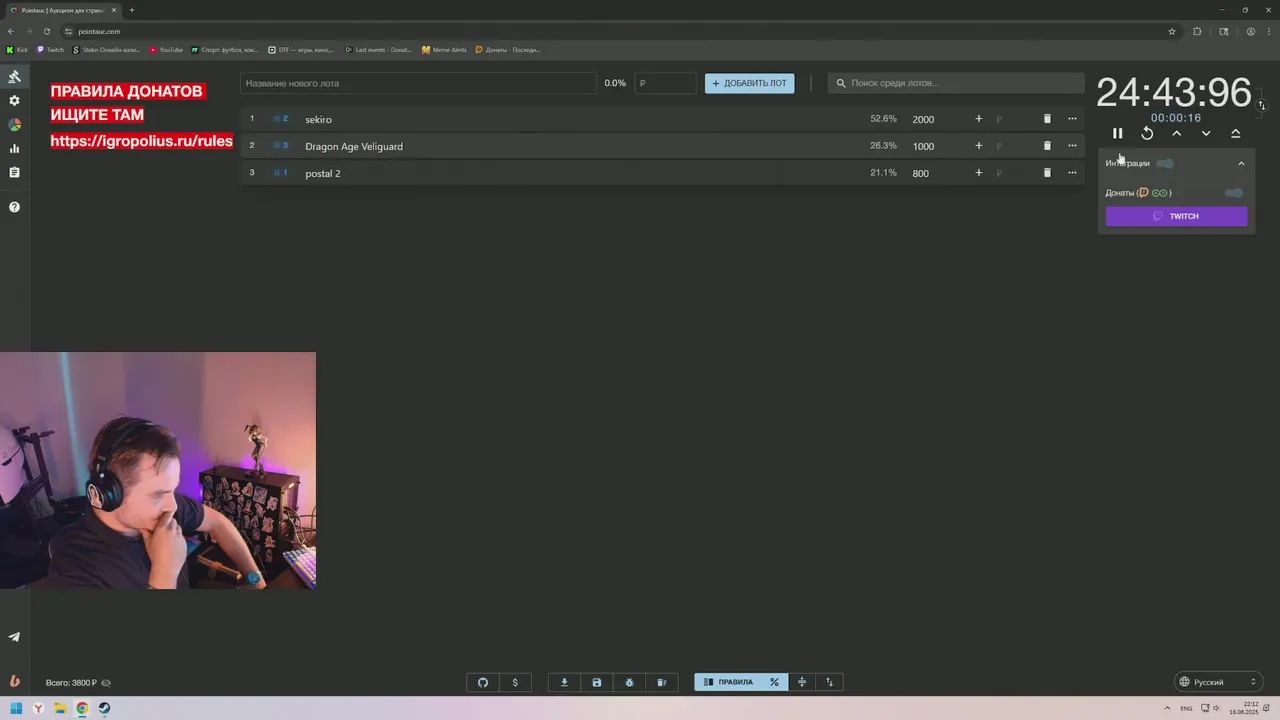Open the help question-mark icon

click(x=14, y=207)
